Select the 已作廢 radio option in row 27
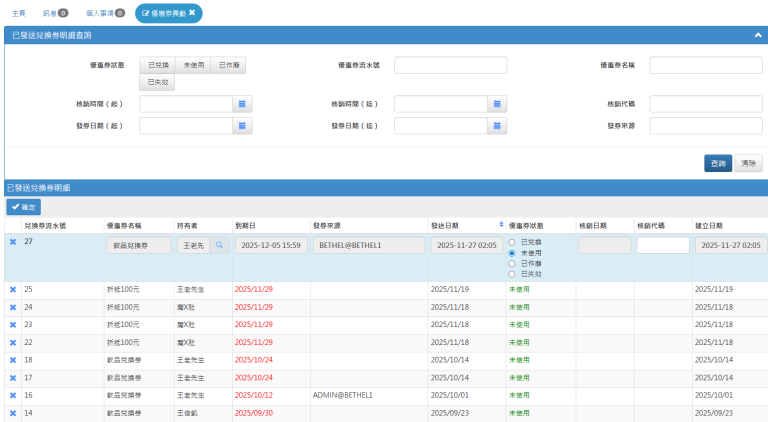768x422 pixels. coord(513,263)
